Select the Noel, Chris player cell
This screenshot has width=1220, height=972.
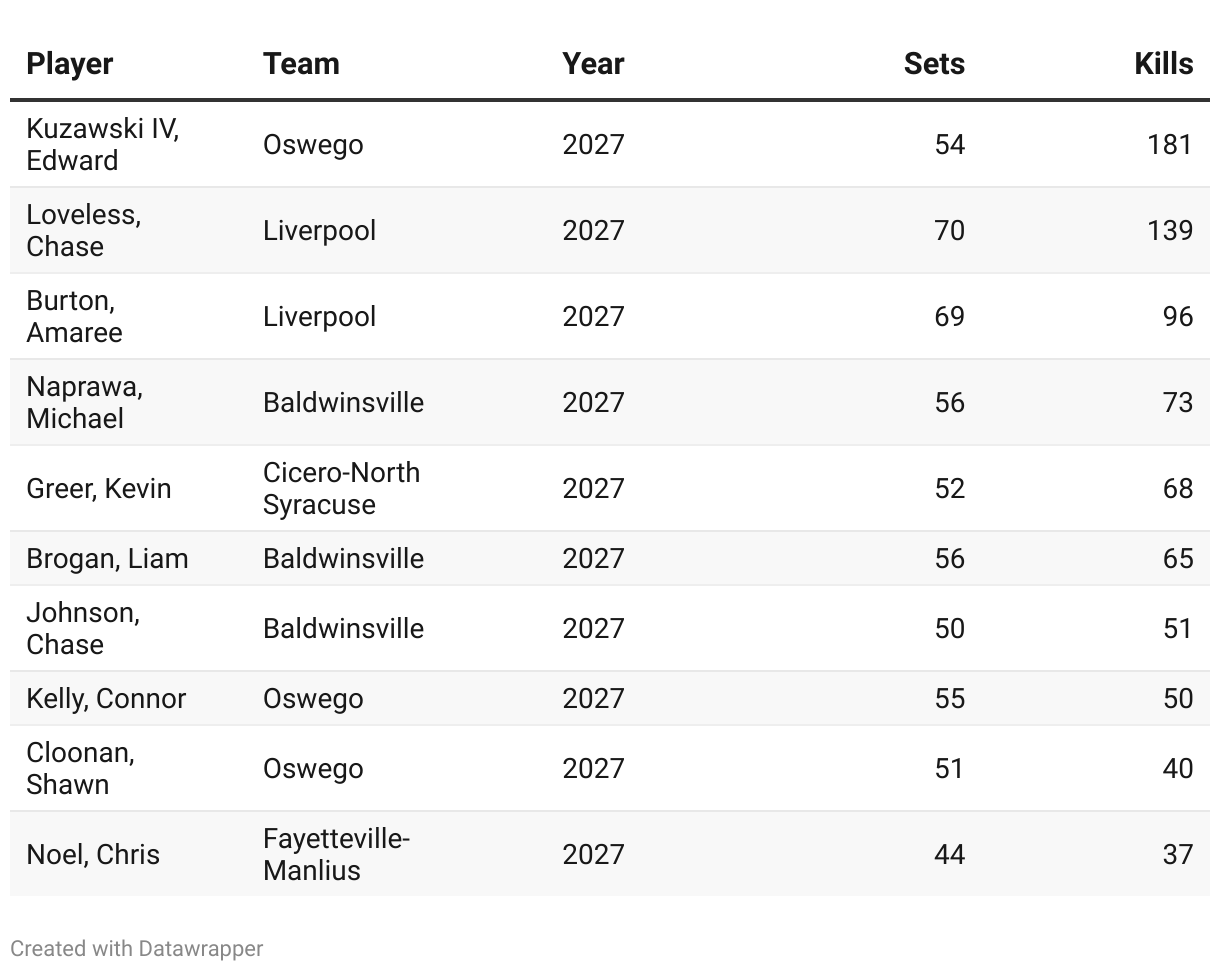point(93,855)
